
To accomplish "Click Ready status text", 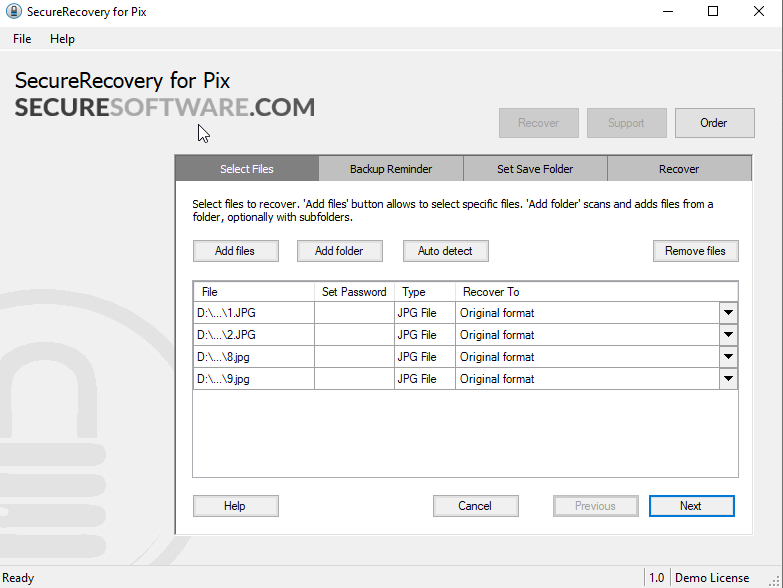I will click(x=18, y=578).
